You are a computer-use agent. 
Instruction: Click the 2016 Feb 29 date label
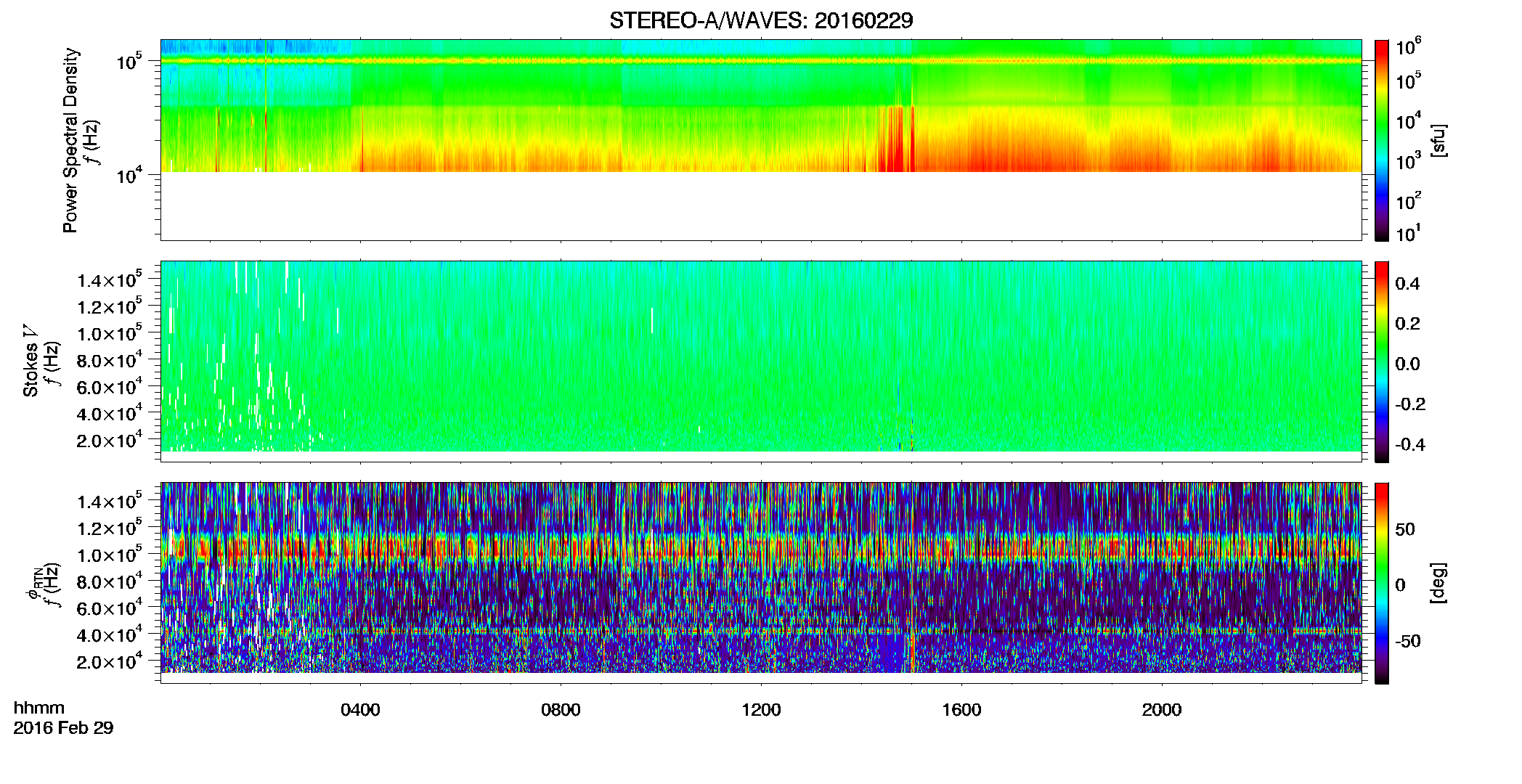pyautogui.click(x=63, y=727)
